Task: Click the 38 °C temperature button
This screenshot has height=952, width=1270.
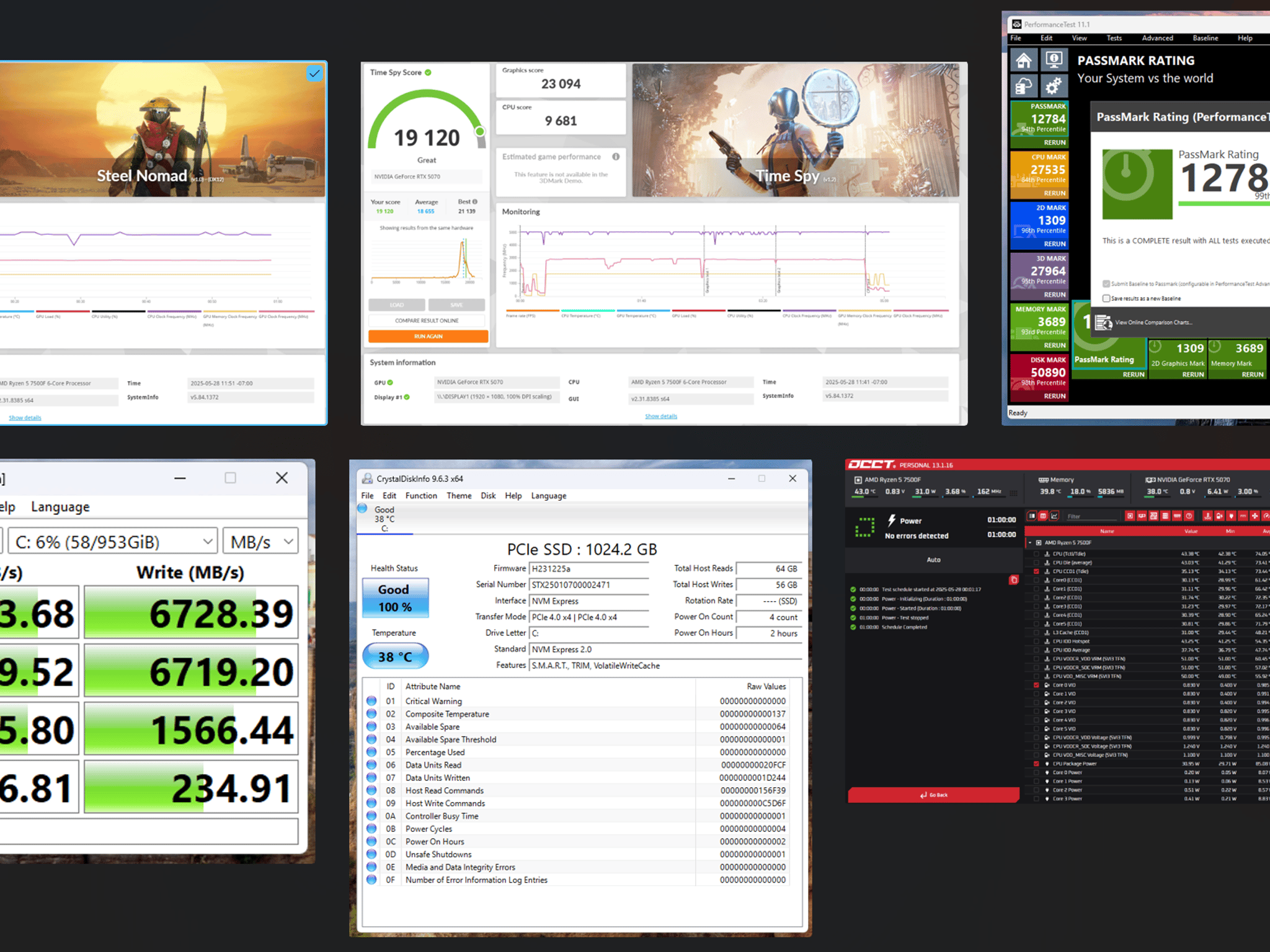Action: coord(395,656)
